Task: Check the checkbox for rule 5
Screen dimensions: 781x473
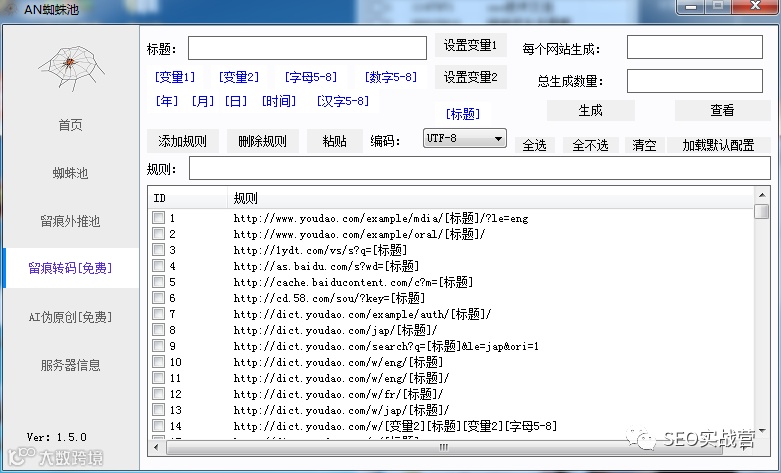Action: tap(158, 281)
